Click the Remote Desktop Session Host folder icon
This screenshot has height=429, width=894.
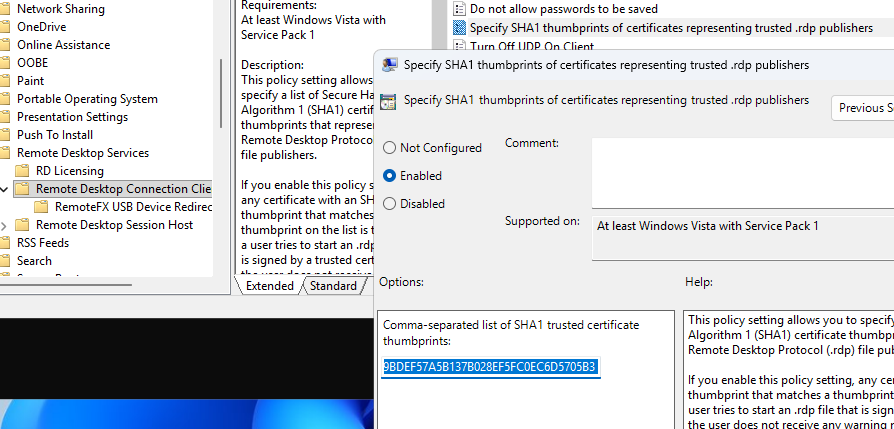pos(25,225)
